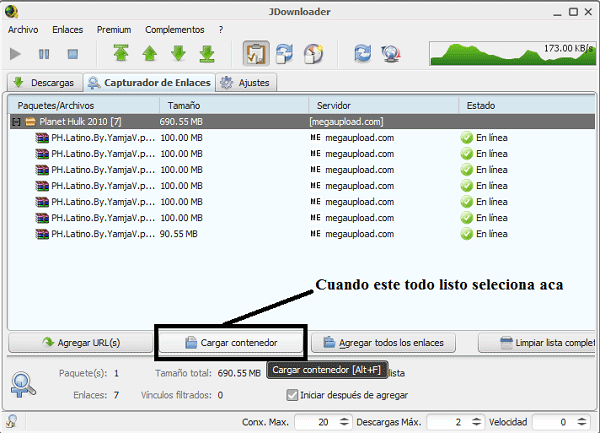The height and width of the screenshot is (433, 600).
Task: Click the Limpiar lista completa button
Action: tap(537, 342)
